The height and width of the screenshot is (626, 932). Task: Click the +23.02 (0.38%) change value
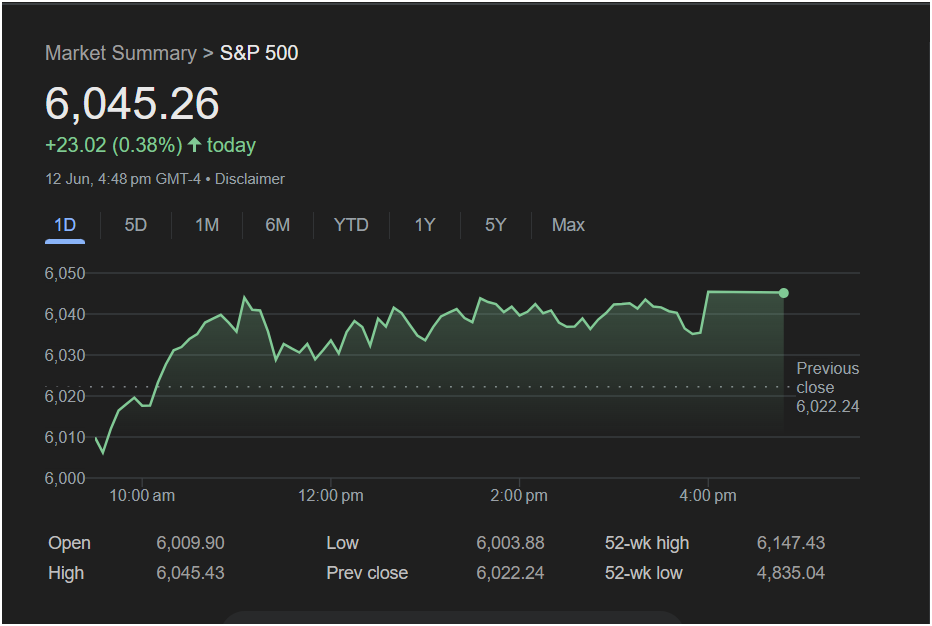[x=114, y=145]
